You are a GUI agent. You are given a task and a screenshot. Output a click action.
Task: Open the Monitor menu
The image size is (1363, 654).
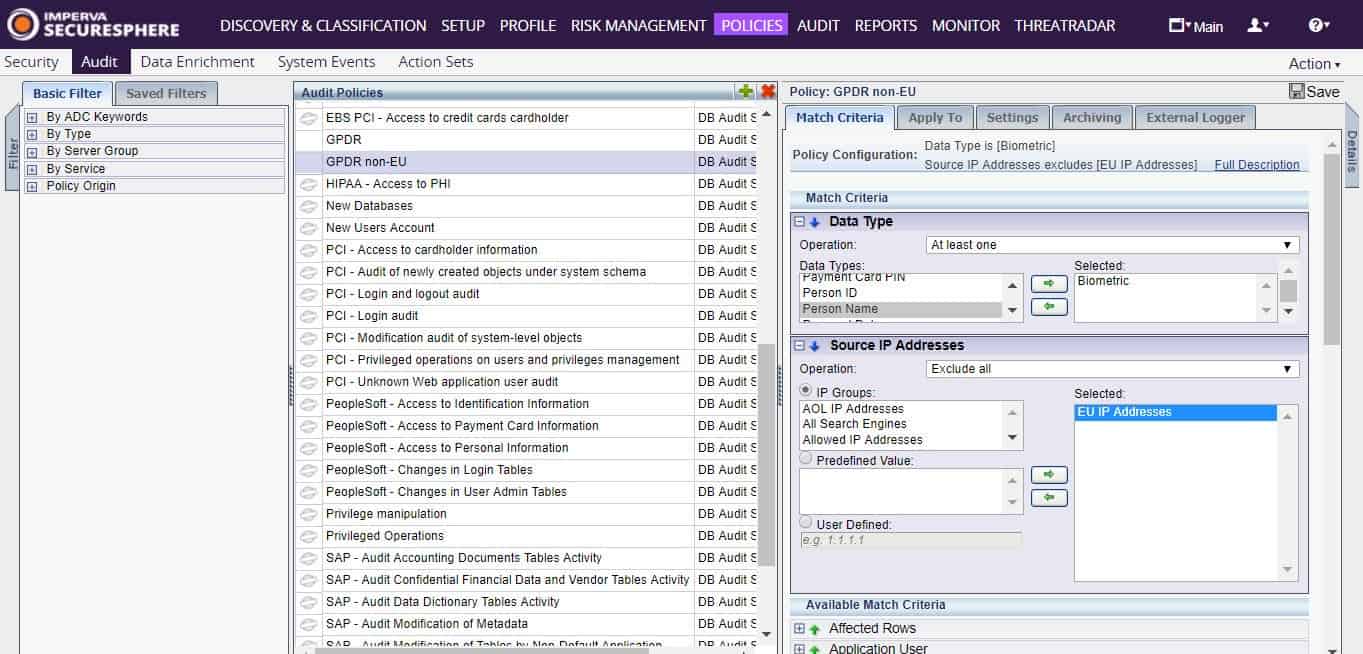point(965,25)
